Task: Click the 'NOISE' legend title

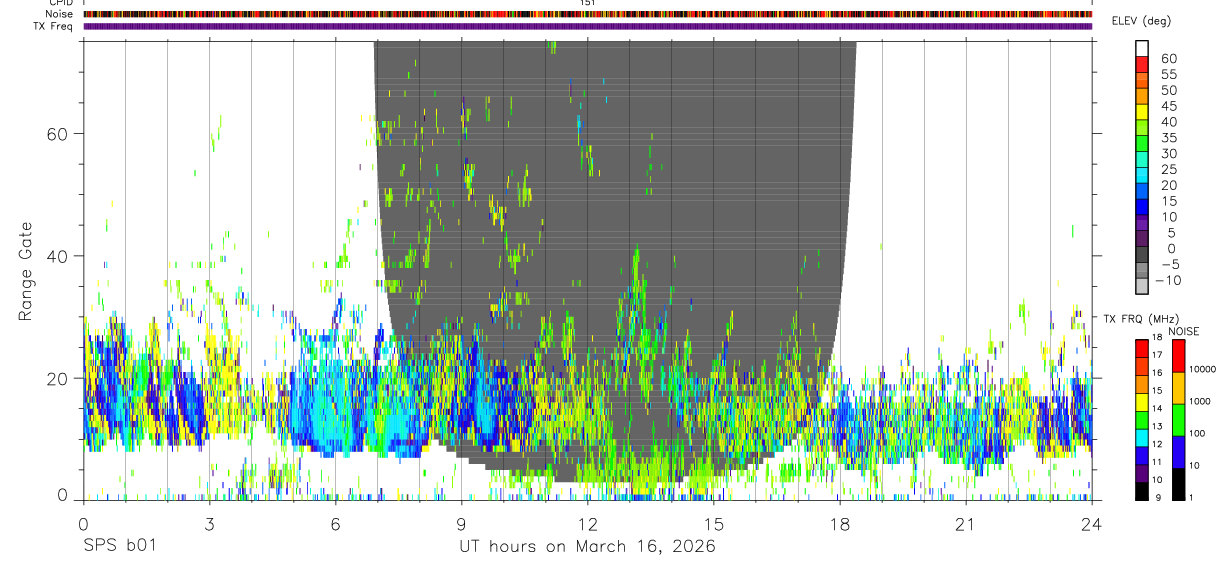Action: (x=1184, y=332)
